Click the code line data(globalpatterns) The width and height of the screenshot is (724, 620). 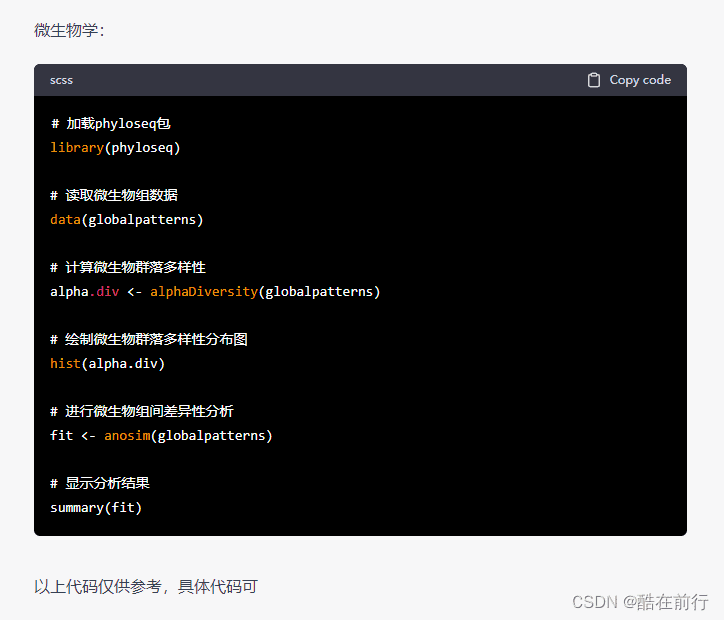click(x=127, y=220)
